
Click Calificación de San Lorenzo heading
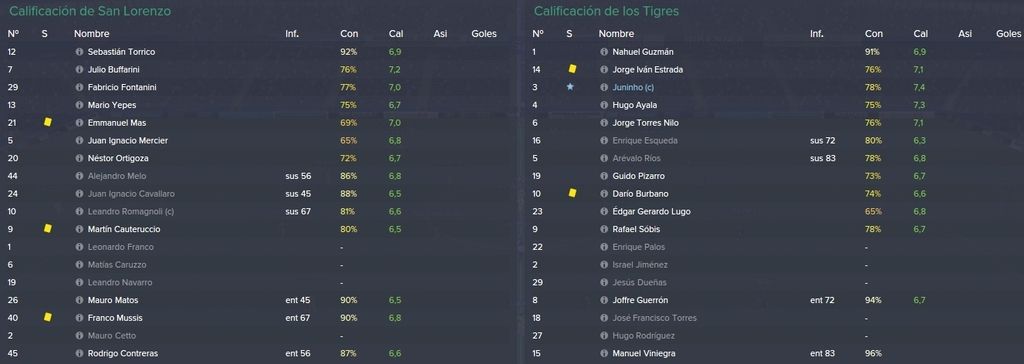coord(90,11)
